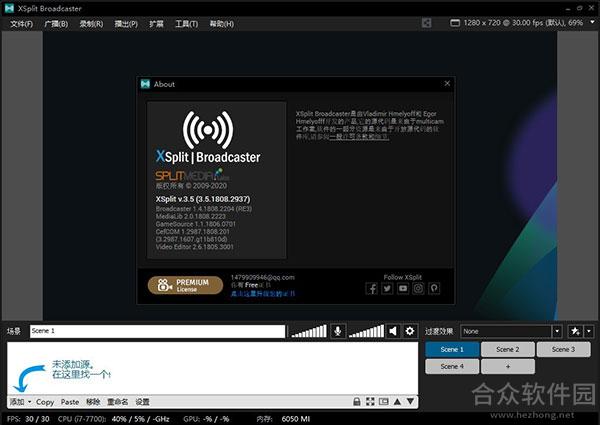Open the 添加 source dropdown
This screenshot has width=600, height=425.
[x=20, y=402]
